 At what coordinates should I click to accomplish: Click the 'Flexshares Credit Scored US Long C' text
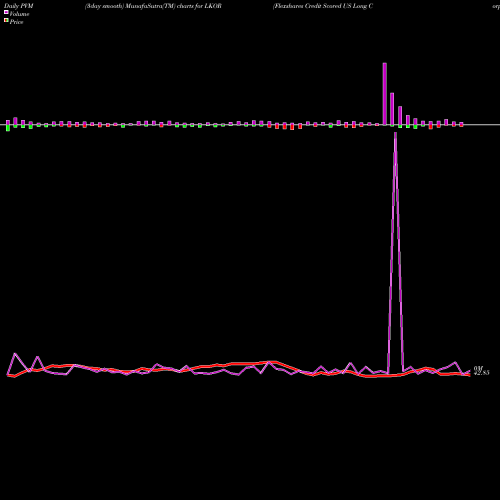(x=323, y=6)
